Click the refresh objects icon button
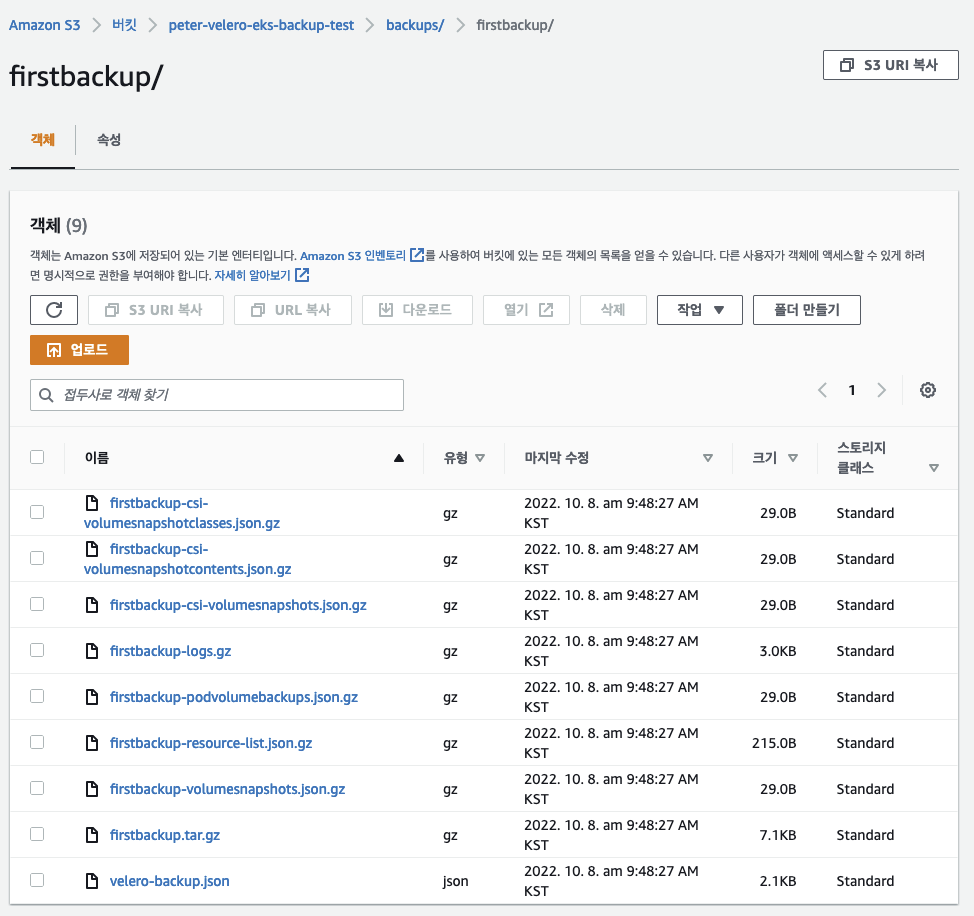The height and width of the screenshot is (916, 974). pos(54,310)
